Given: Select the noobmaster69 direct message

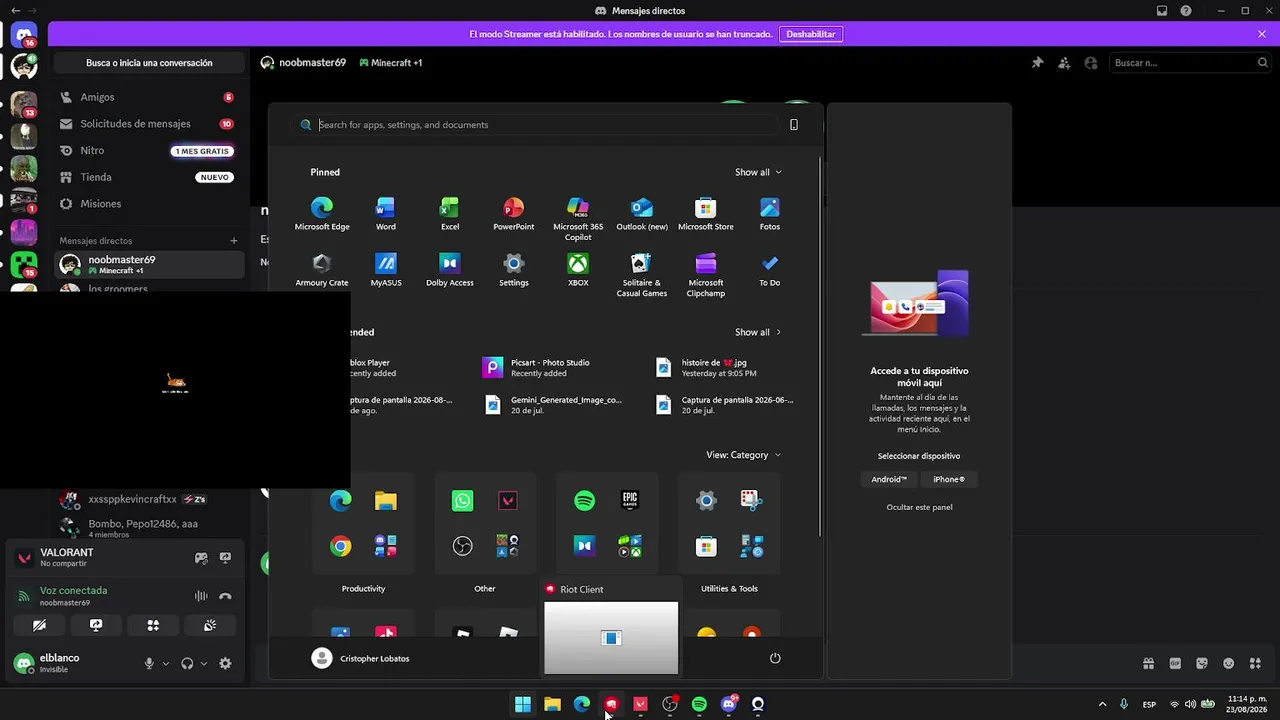Looking at the screenshot, I should coord(148,264).
